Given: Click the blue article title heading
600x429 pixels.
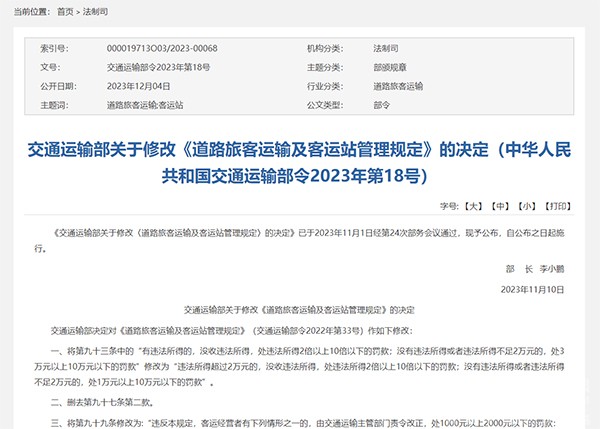Looking at the screenshot, I should pyautogui.click(x=299, y=163).
